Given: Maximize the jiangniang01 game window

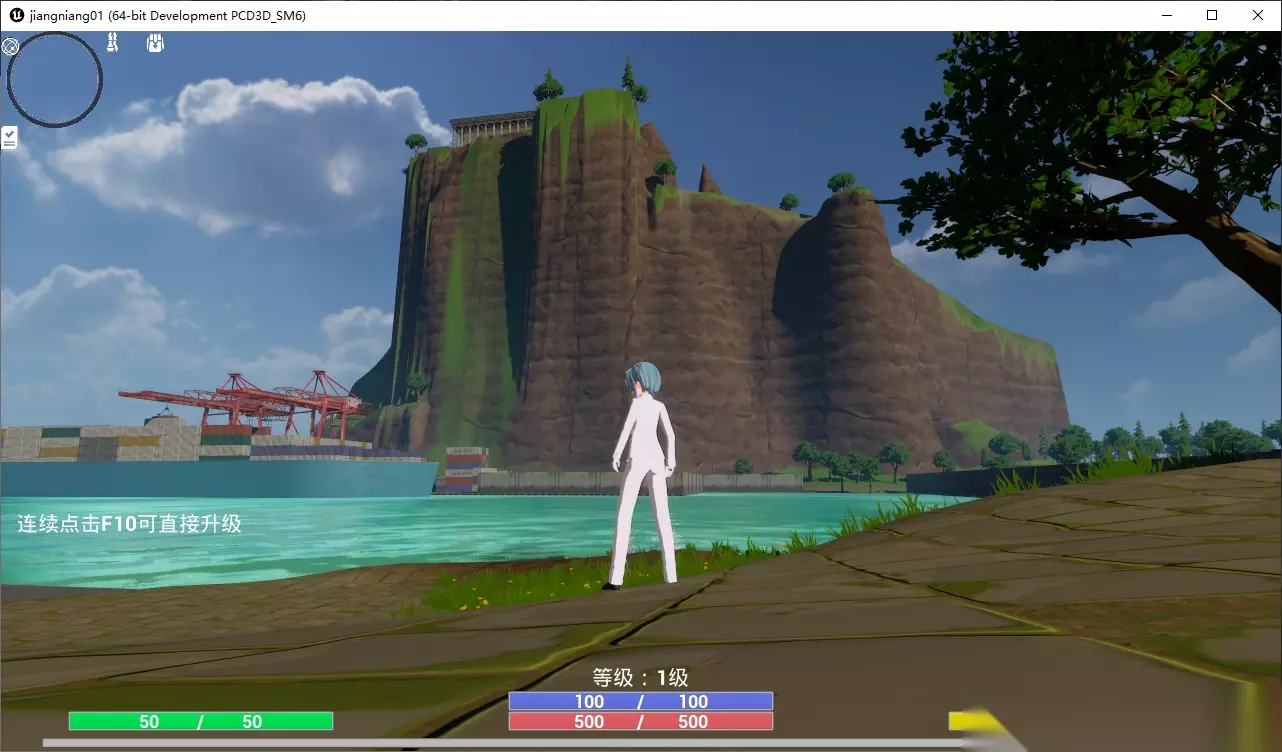Looking at the screenshot, I should tap(1212, 15).
